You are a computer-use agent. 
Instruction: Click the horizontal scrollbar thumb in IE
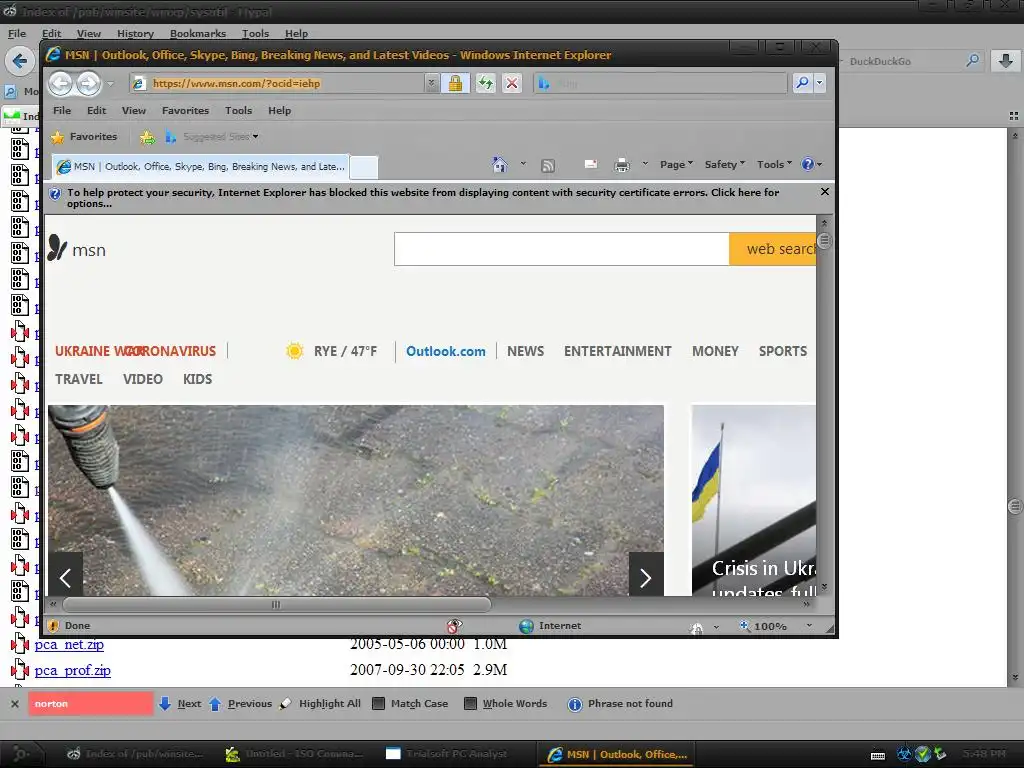pyautogui.click(x=276, y=605)
